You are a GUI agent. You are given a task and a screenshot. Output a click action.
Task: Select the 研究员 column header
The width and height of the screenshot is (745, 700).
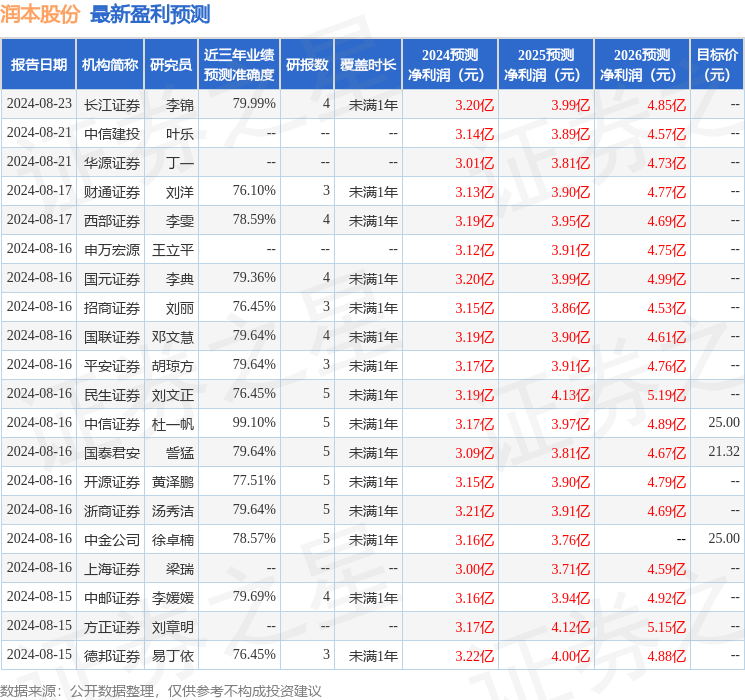(171, 65)
